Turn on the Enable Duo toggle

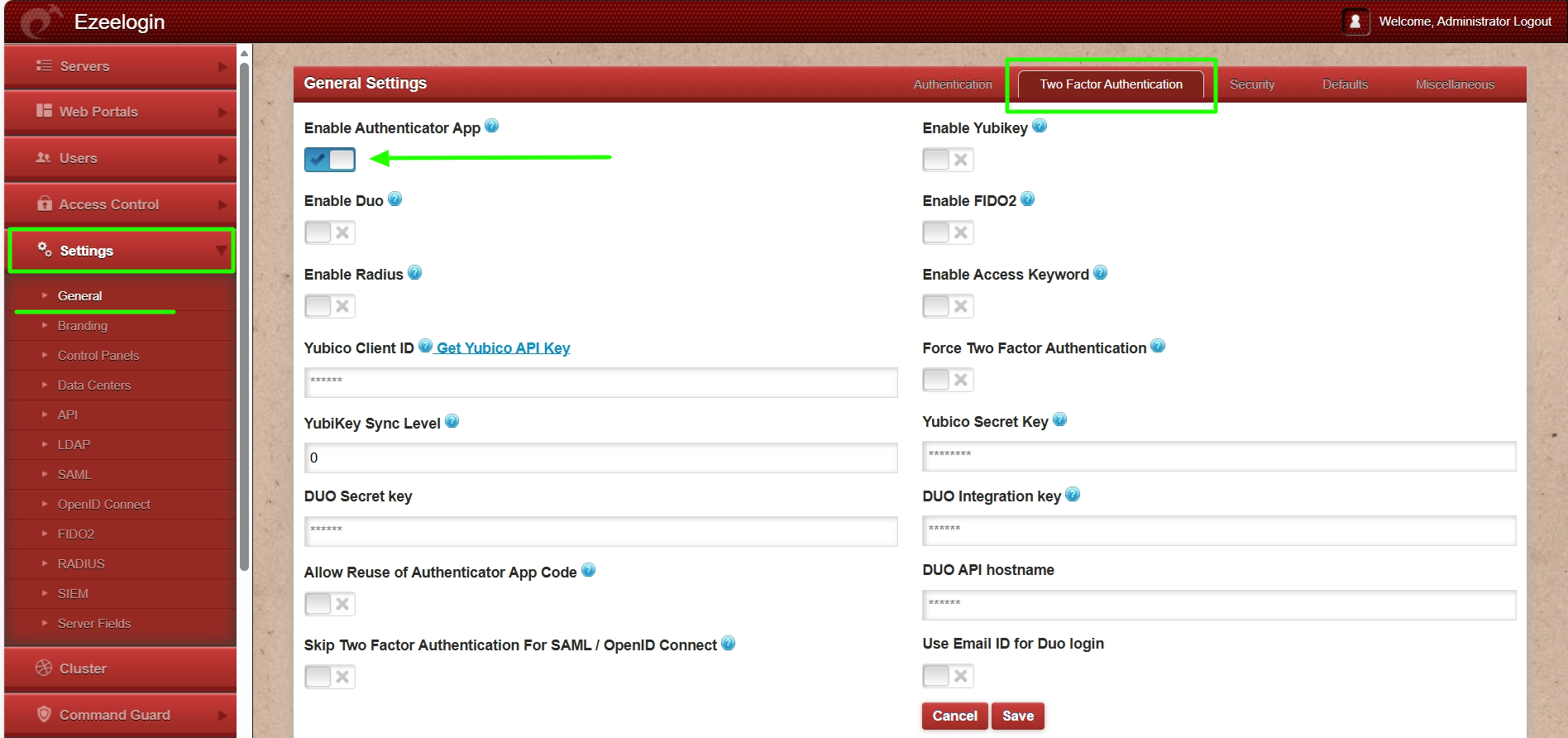(330, 232)
